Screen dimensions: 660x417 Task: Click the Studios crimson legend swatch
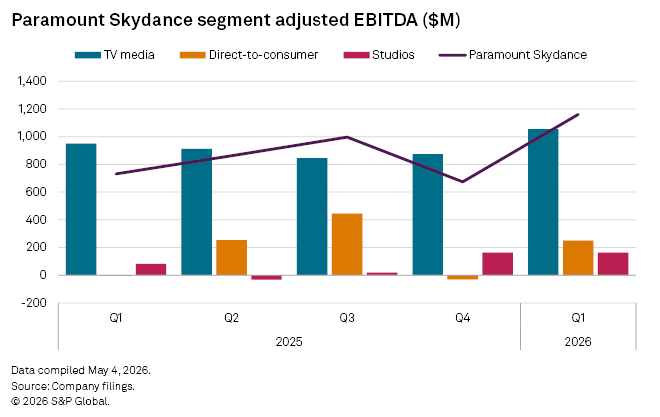point(356,55)
